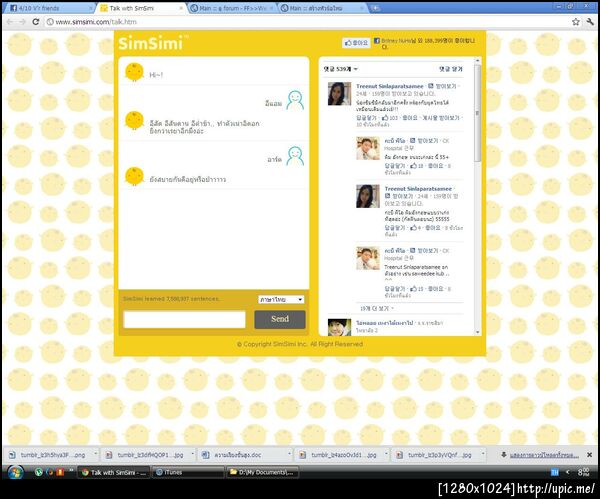Click the bottom commenter profile photo

339,328
